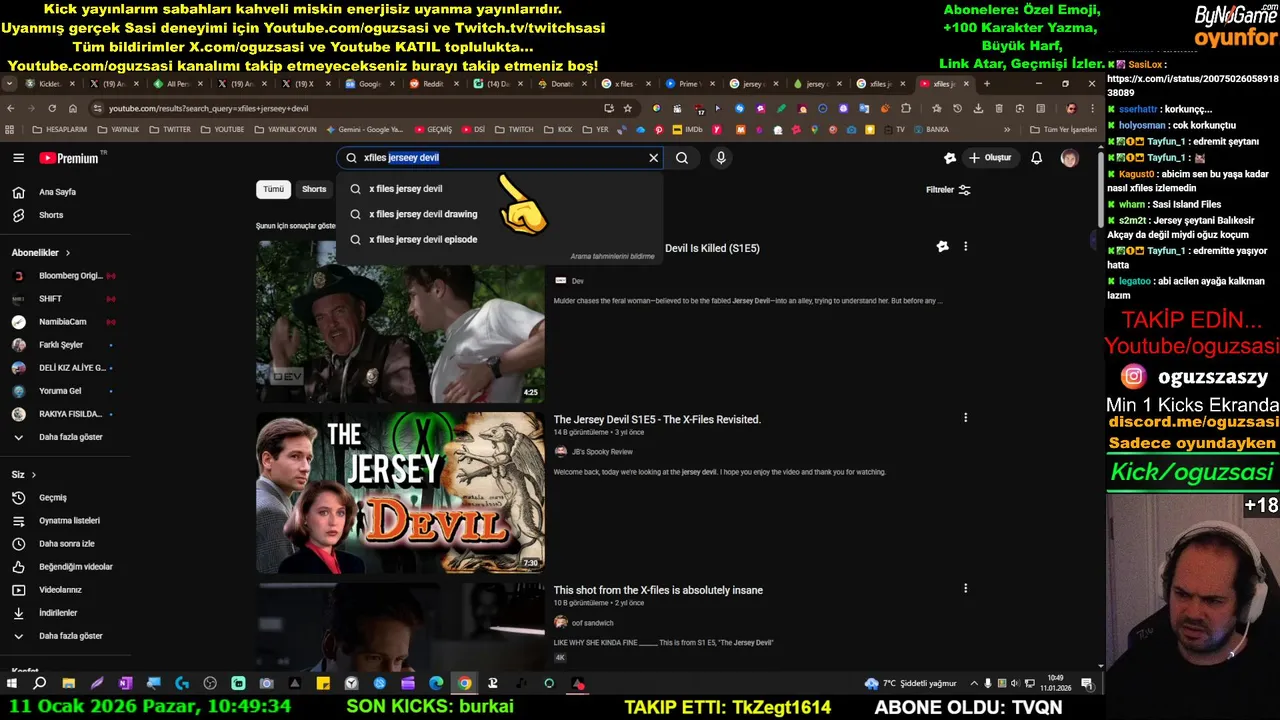The width and height of the screenshot is (1280, 720).
Task: Select the Shorts filter chip
Action: [x=314, y=189]
